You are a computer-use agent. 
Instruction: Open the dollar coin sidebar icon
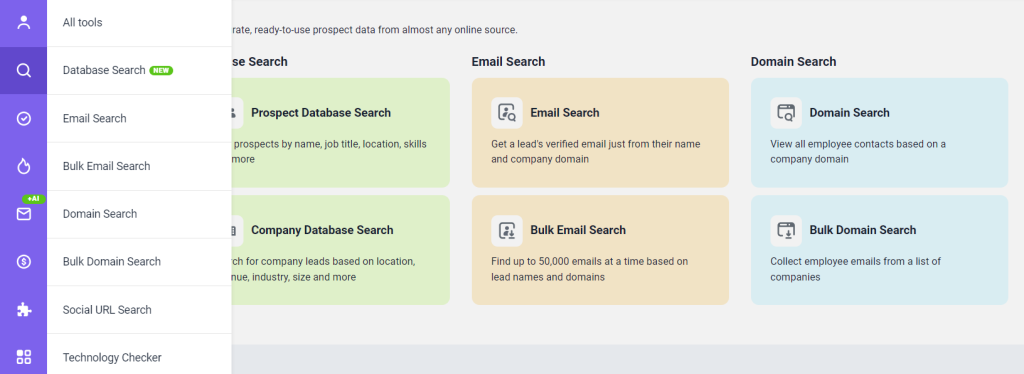(24, 262)
